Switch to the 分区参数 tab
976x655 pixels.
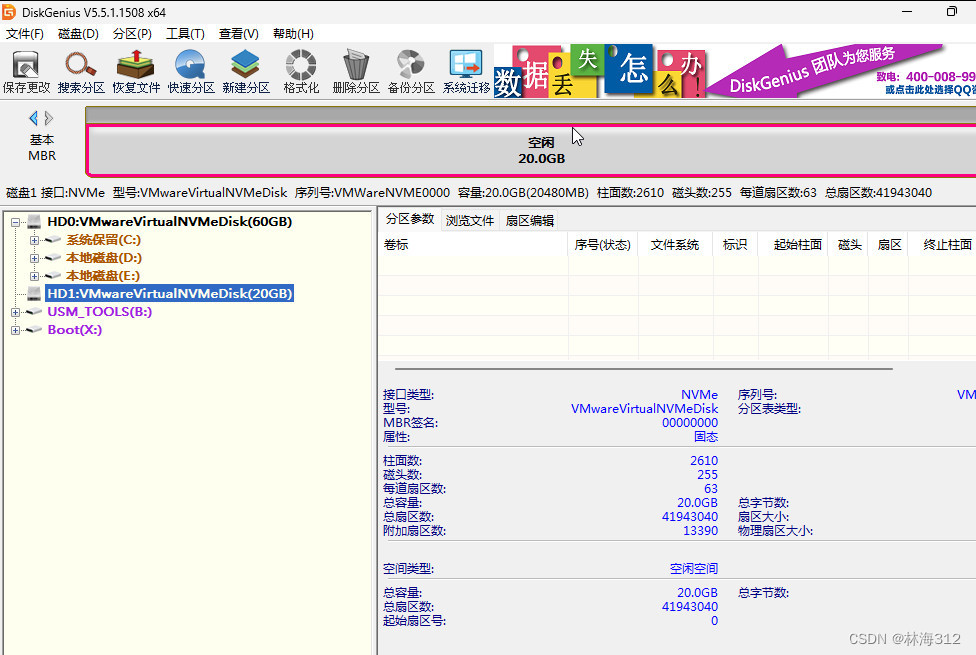pos(410,219)
